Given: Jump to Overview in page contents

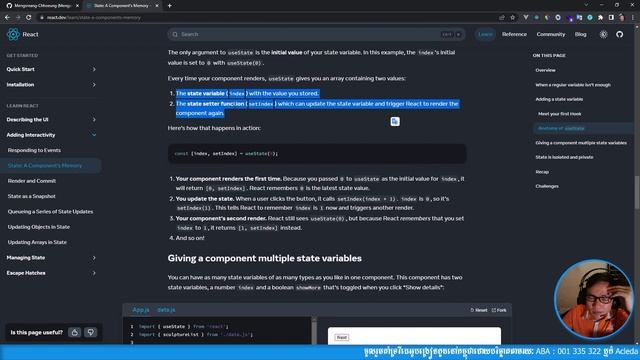Looking at the screenshot, I should 545,70.
